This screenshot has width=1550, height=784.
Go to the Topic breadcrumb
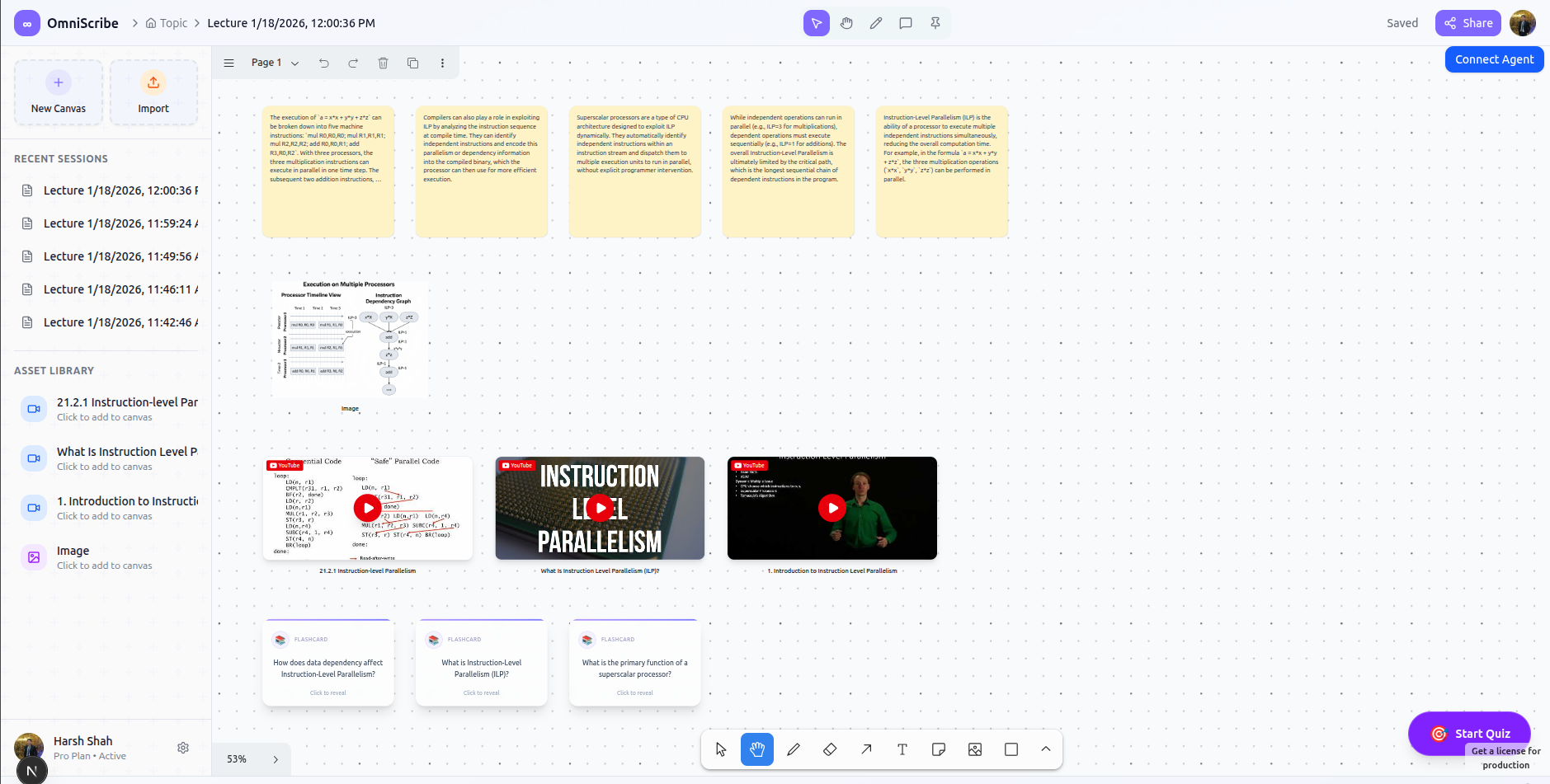[167, 23]
